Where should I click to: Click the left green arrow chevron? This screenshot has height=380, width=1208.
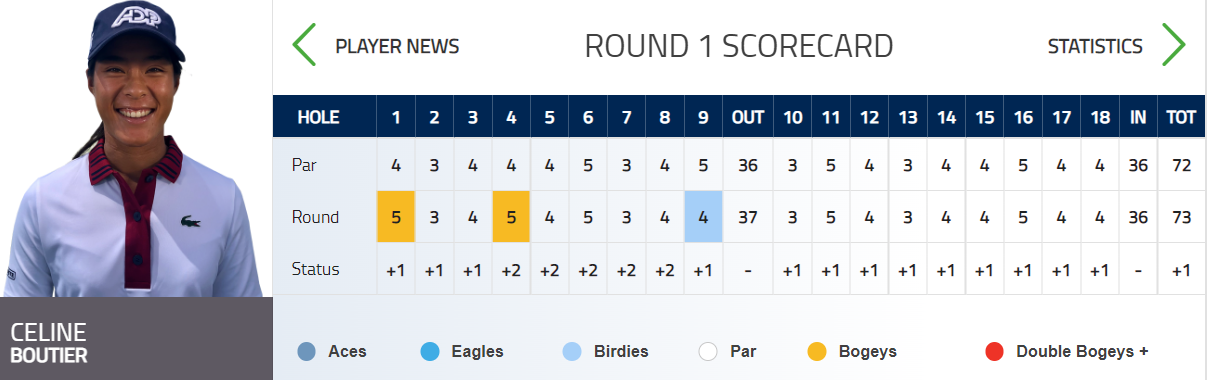pos(304,45)
